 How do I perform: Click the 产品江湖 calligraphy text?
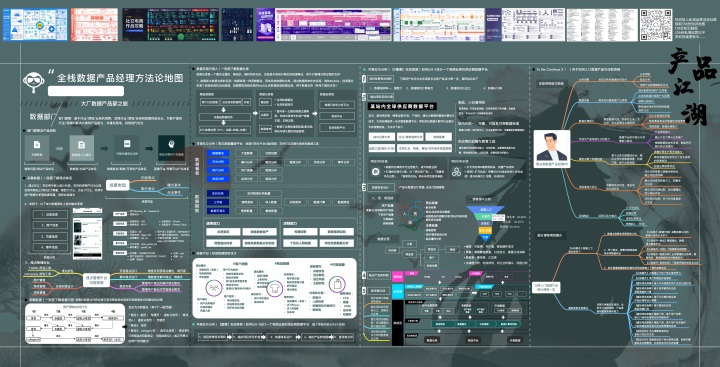(692, 88)
